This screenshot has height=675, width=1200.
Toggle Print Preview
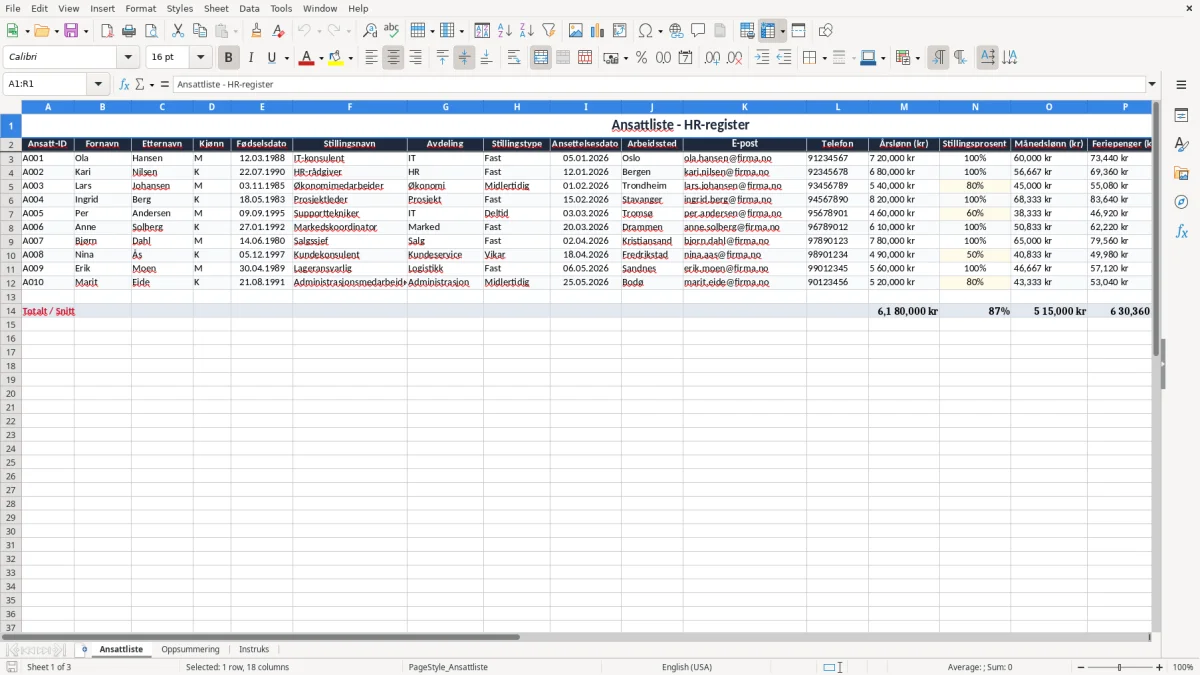150,31
